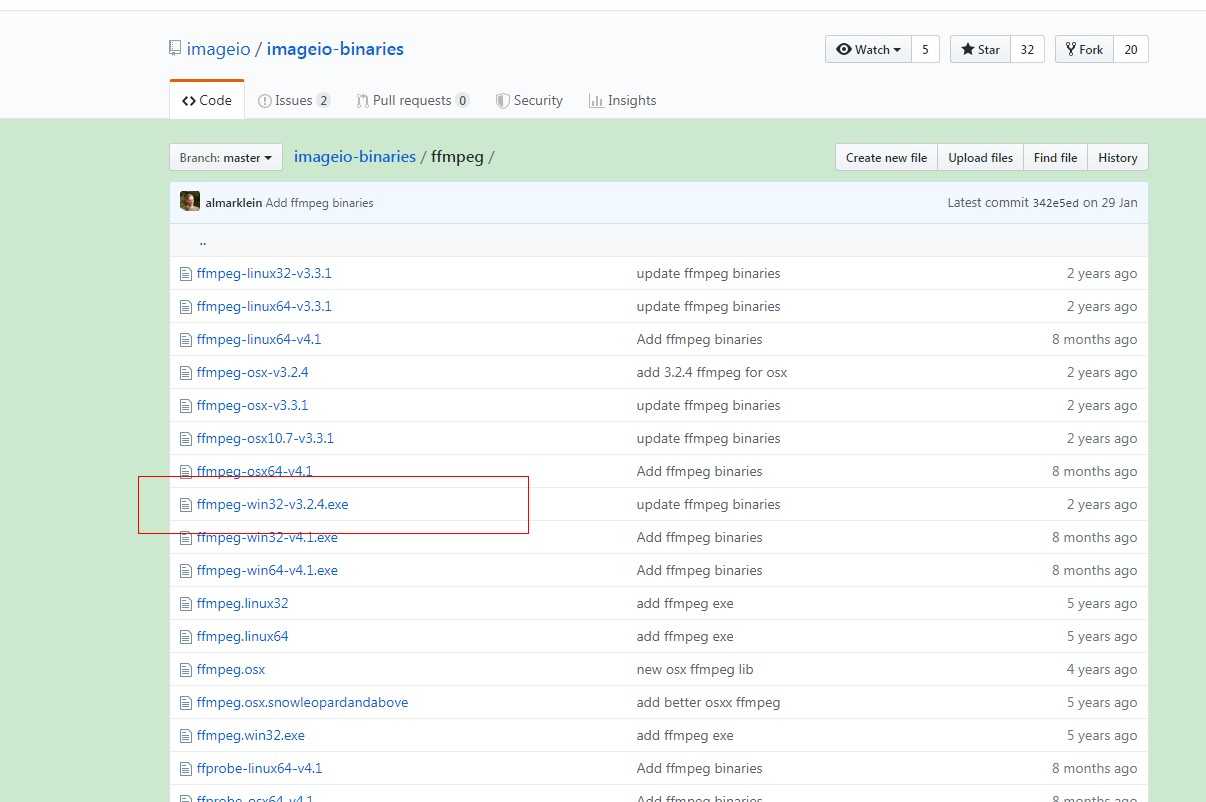Open file ffmpeg-win64-v4.1.exe

point(267,570)
